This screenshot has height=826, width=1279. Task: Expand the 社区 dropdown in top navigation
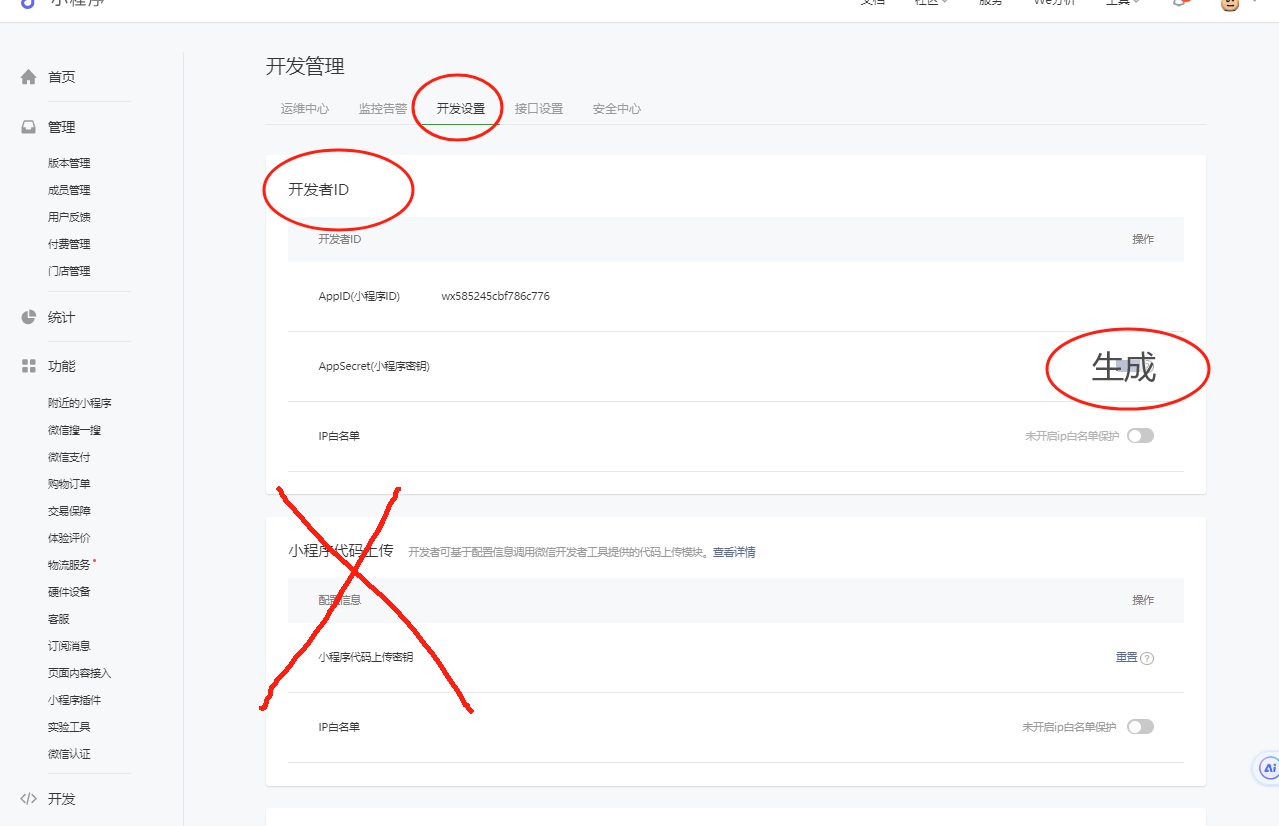point(931,3)
